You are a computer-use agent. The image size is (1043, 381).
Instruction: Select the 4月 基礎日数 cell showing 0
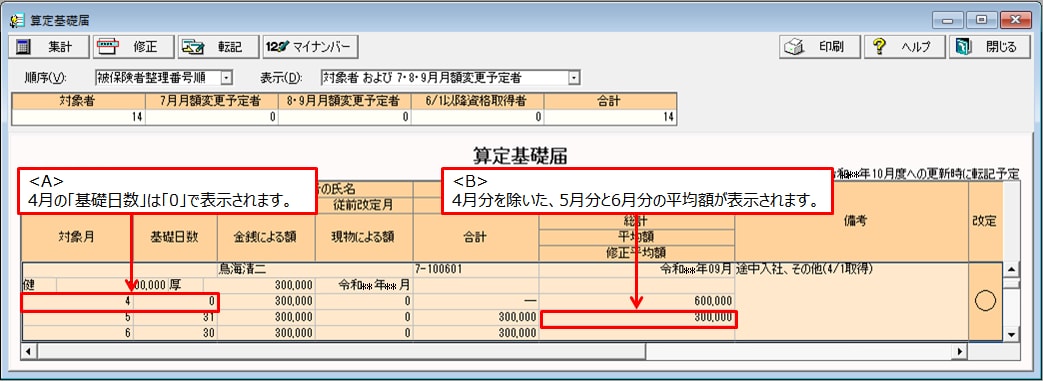(x=176, y=301)
